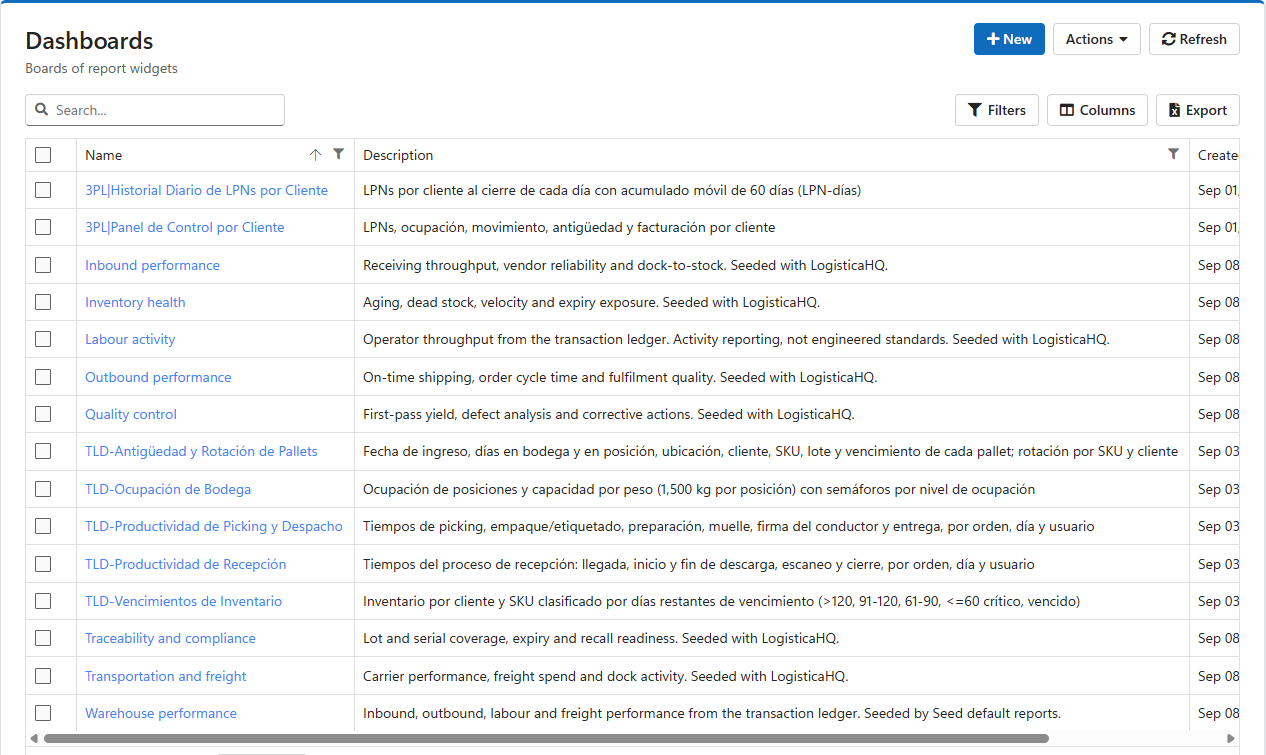
Task: Click the Export button
Action: click(x=1198, y=110)
